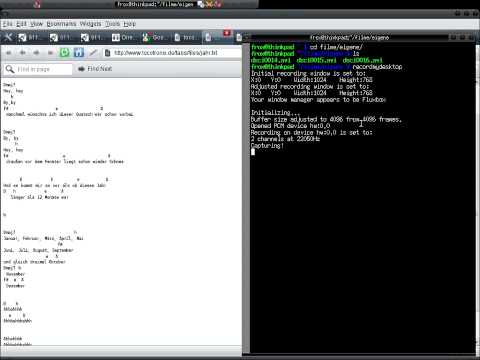480x360 pixels.
Task: Click the terminal window's left scrollbar
Action: pyautogui.click(x=247, y=197)
